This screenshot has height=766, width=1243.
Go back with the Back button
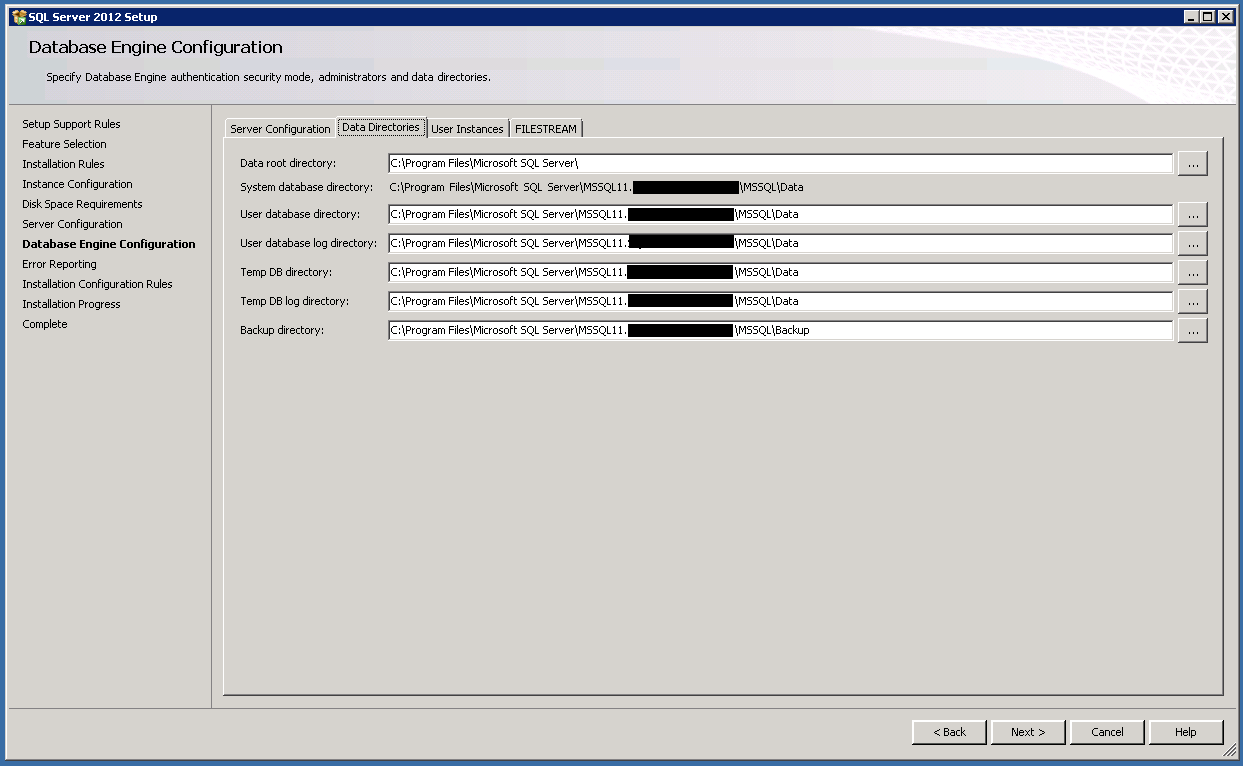[x=949, y=732]
